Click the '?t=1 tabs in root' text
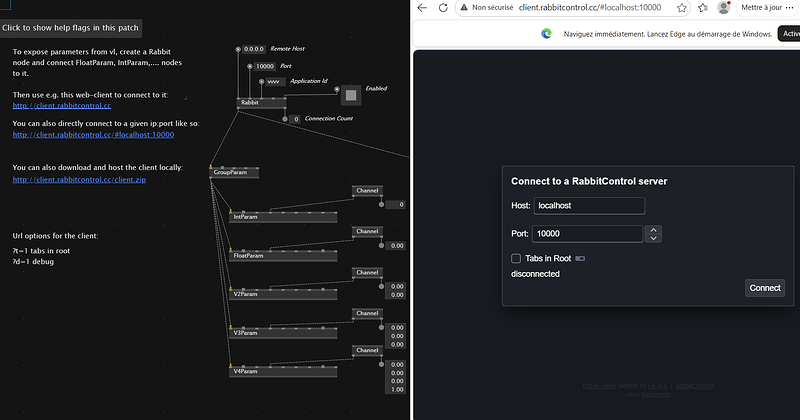Viewport: 800px width, 420px height. pyautogui.click(x=41, y=251)
